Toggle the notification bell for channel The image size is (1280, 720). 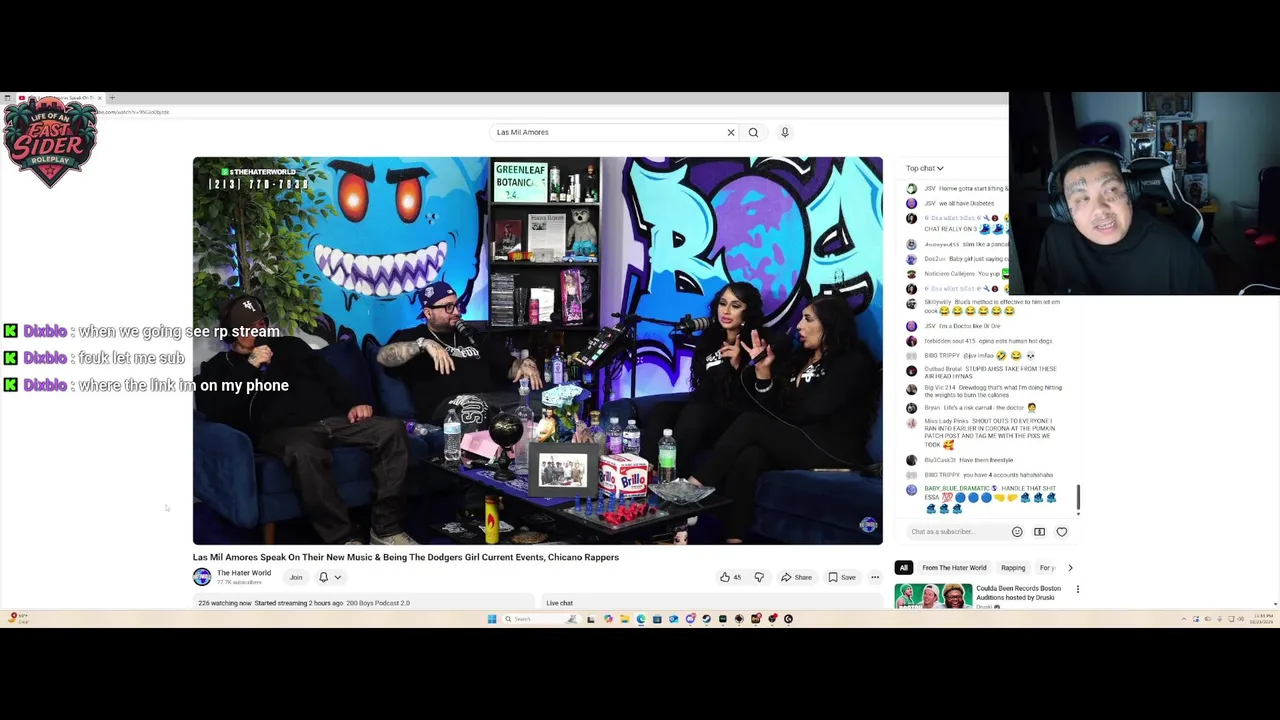pos(323,577)
